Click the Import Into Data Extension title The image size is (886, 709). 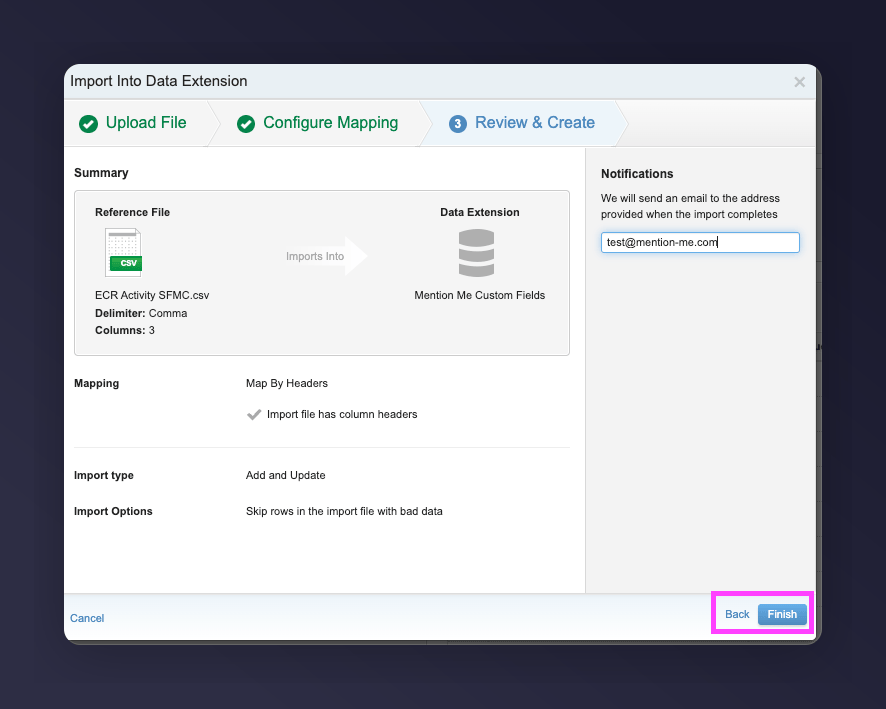(159, 81)
